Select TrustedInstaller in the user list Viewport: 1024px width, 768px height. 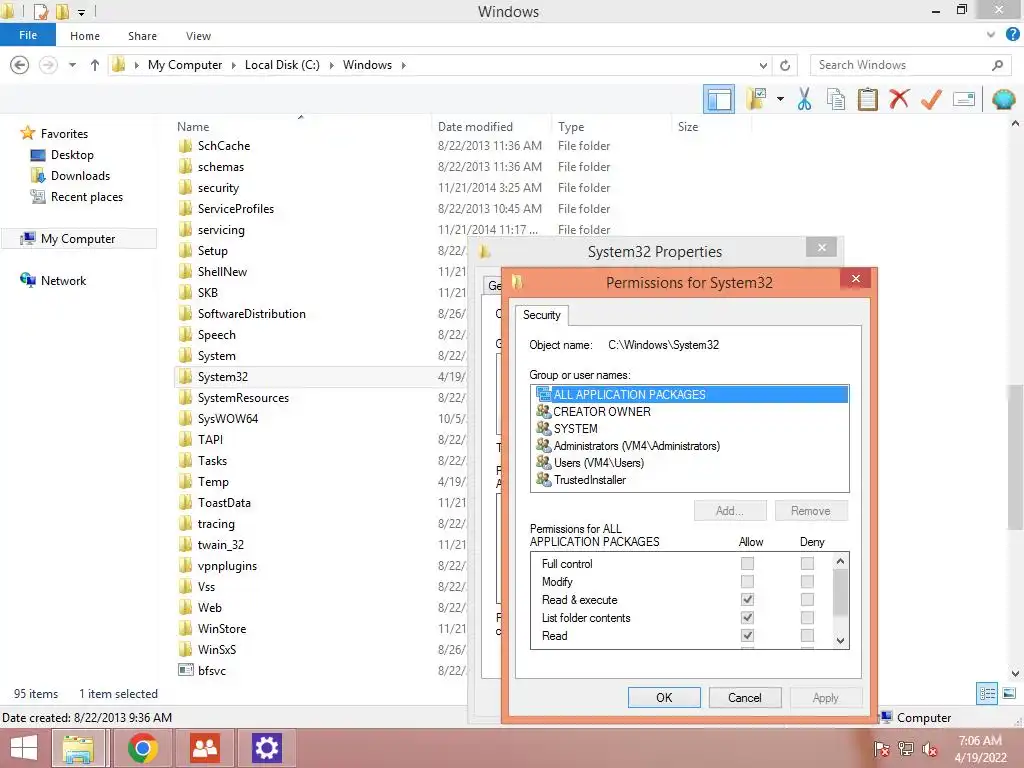(x=690, y=479)
